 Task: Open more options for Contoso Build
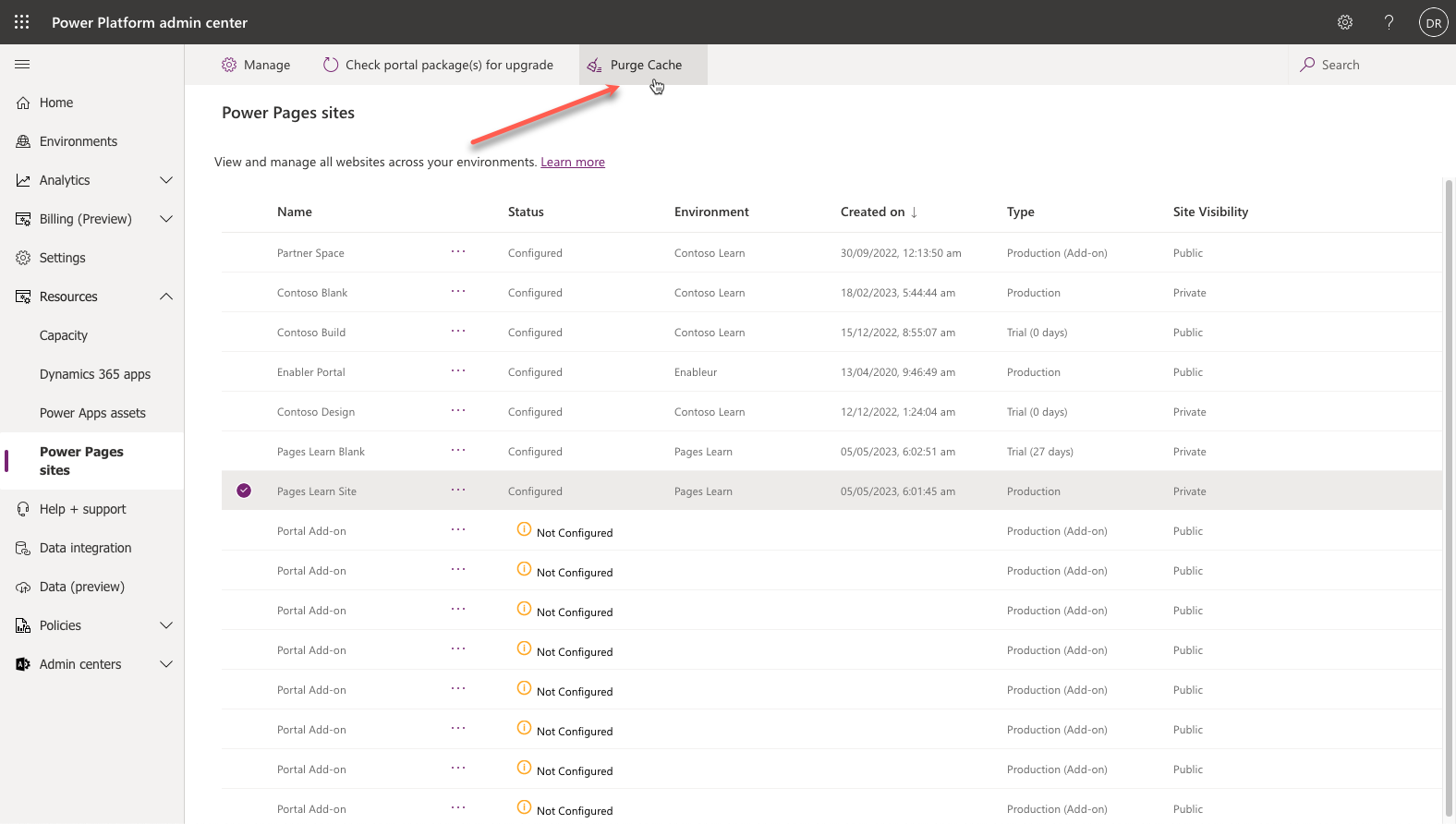(x=458, y=331)
